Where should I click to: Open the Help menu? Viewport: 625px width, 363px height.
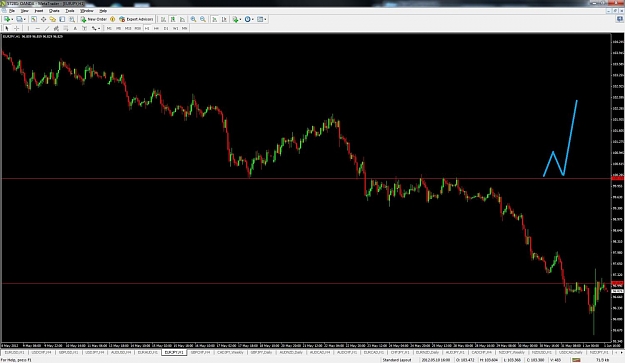(x=103, y=11)
